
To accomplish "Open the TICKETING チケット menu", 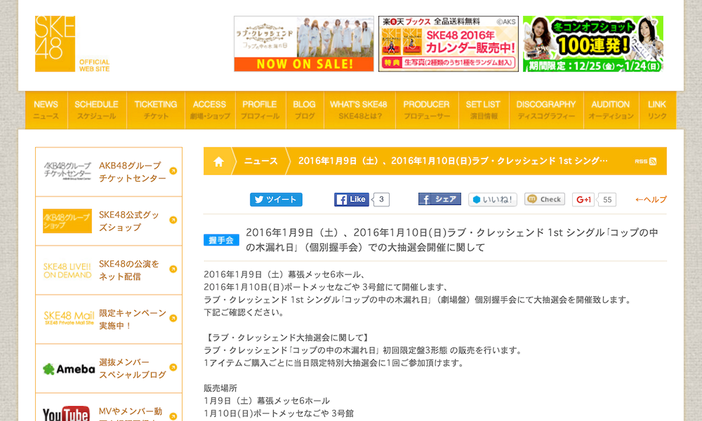I will pyautogui.click(x=156, y=110).
